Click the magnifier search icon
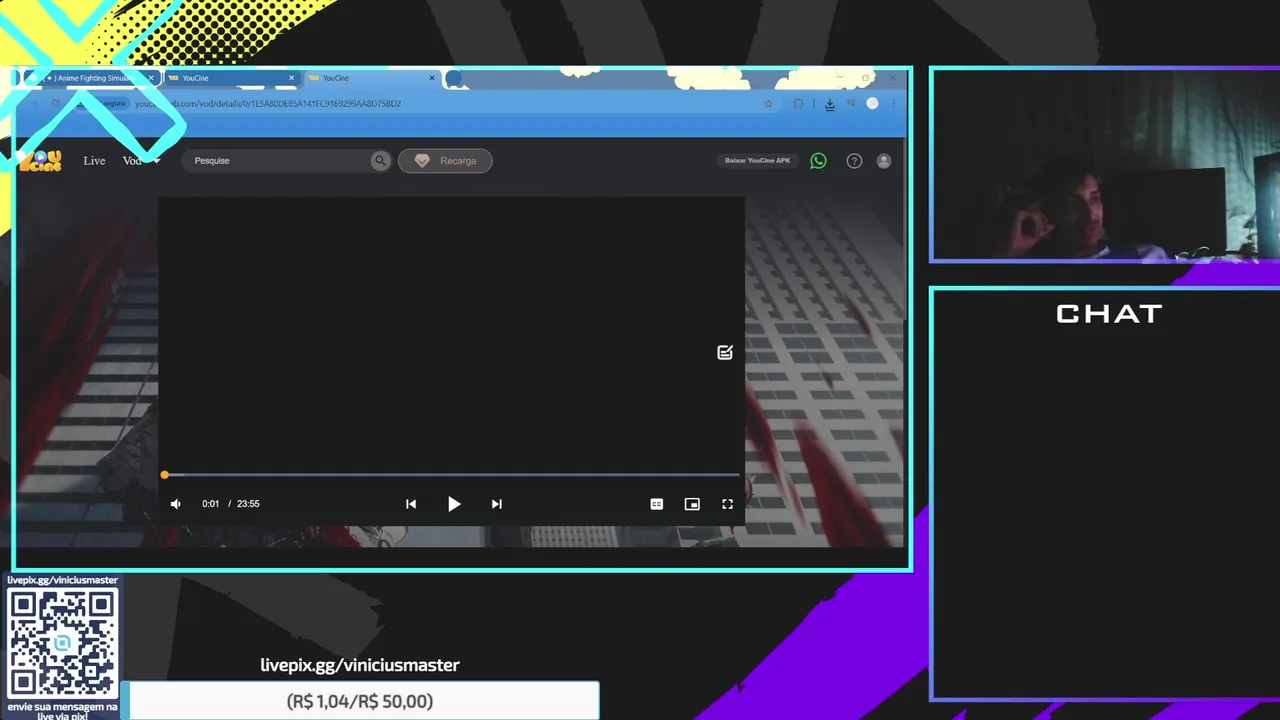 click(x=380, y=160)
